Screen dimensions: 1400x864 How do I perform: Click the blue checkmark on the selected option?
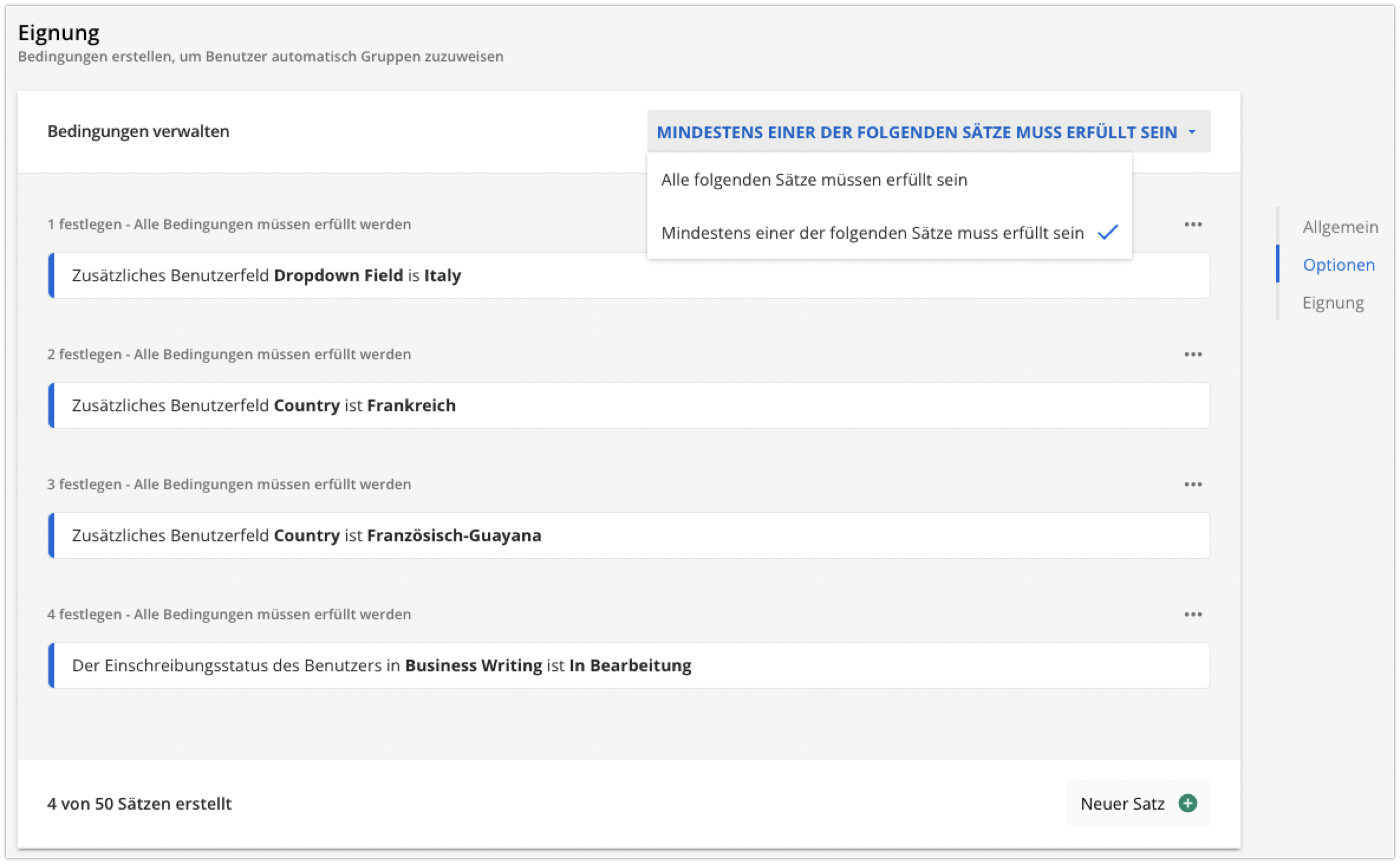[x=1108, y=232]
